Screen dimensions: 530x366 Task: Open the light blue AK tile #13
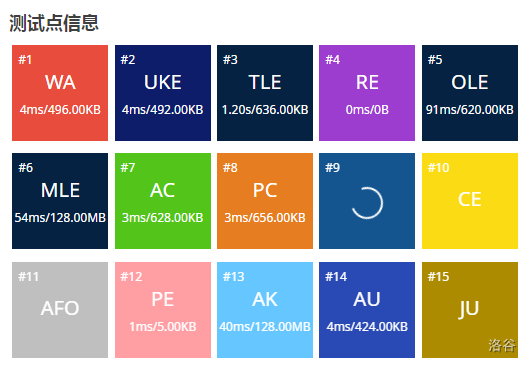[265, 310]
